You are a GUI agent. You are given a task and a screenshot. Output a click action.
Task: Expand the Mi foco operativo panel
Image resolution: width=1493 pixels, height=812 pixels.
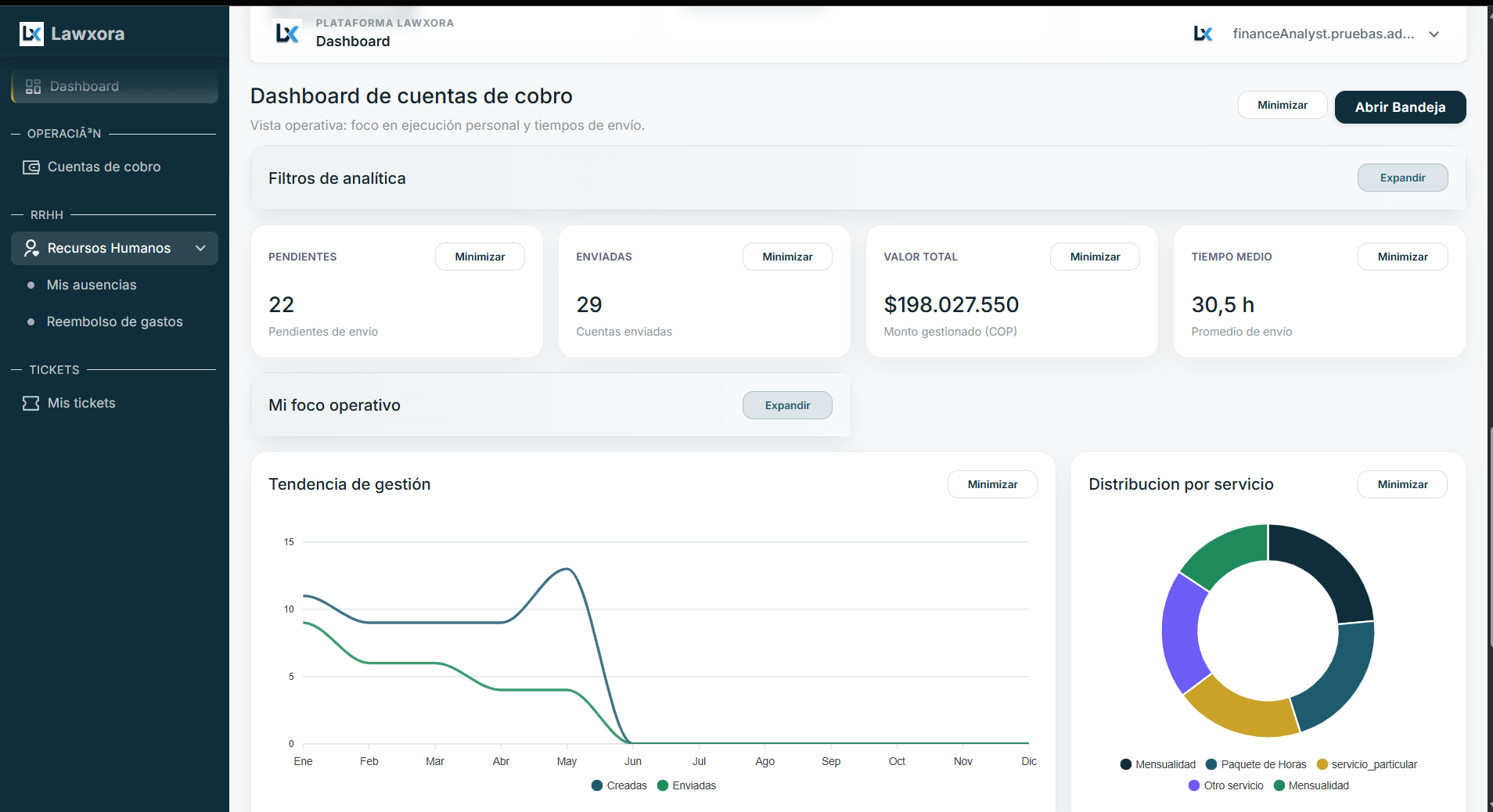[x=787, y=405]
